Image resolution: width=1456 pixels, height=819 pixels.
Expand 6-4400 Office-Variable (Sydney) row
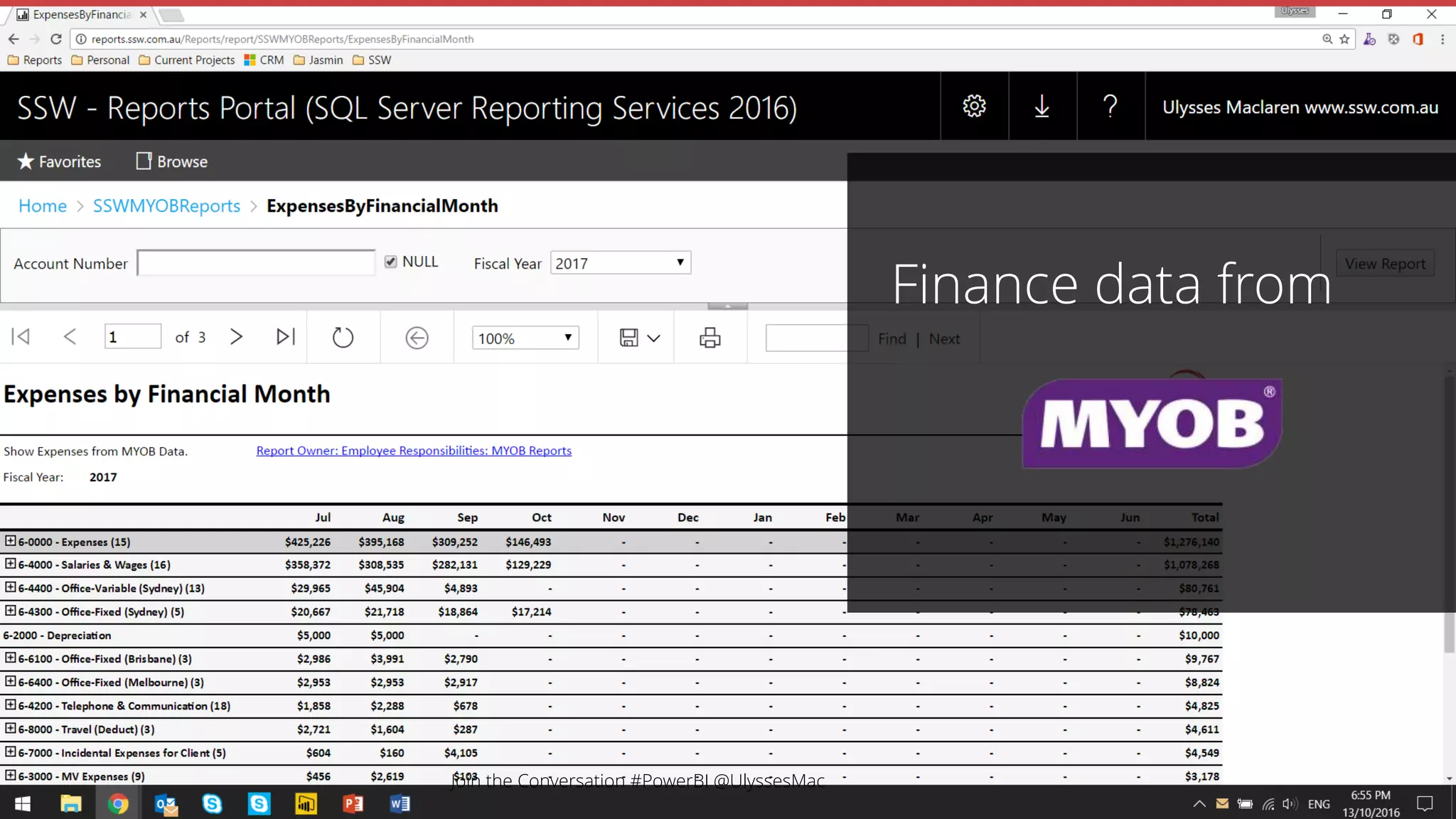pos(10,587)
